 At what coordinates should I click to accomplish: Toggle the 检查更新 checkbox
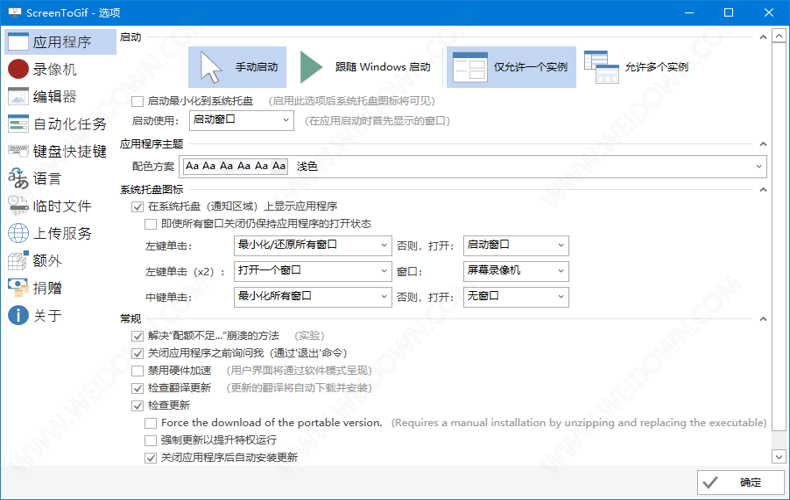137,405
